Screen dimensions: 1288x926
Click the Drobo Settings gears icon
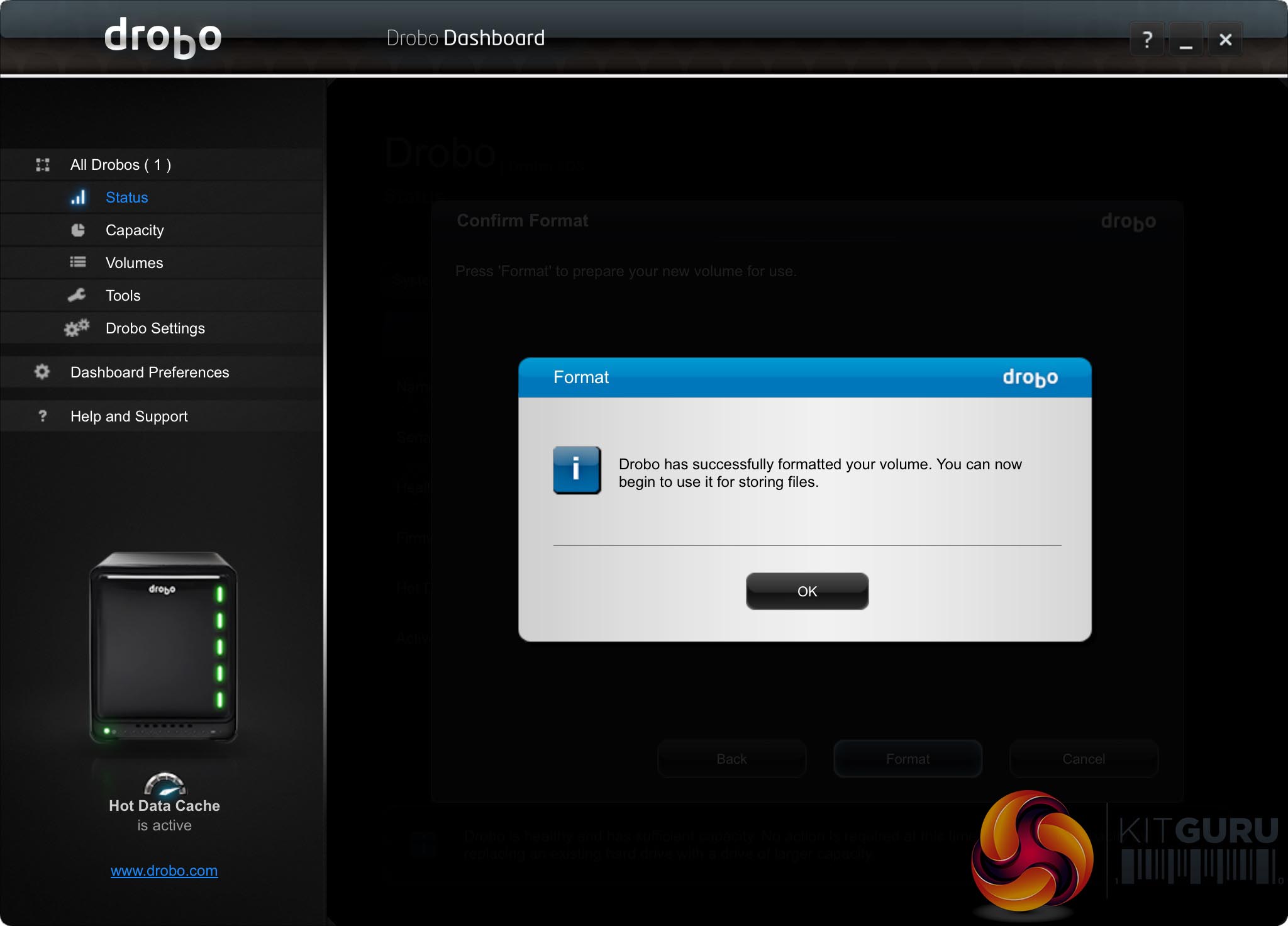[x=77, y=328]
